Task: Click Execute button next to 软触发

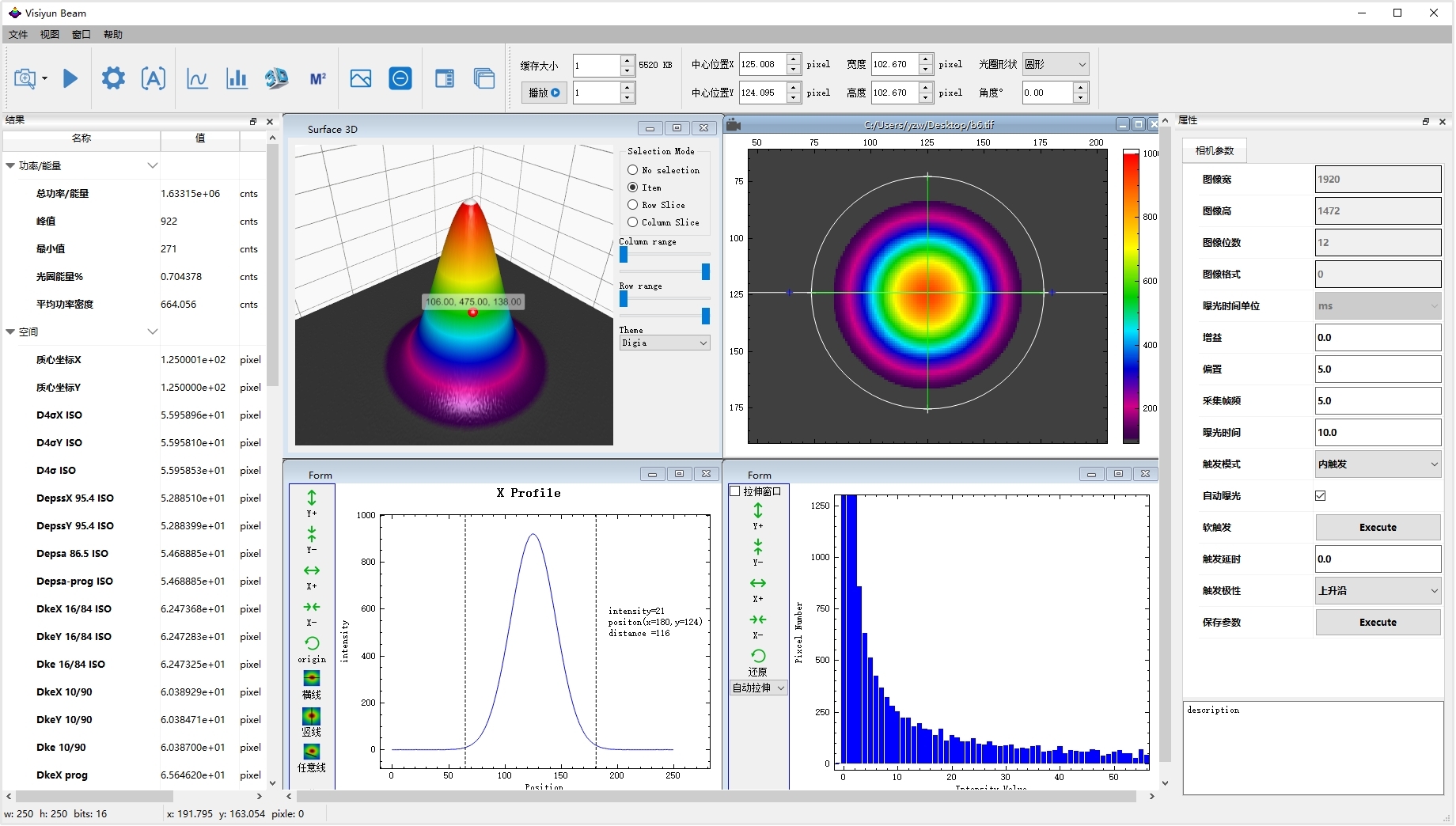Action: 1378,528
